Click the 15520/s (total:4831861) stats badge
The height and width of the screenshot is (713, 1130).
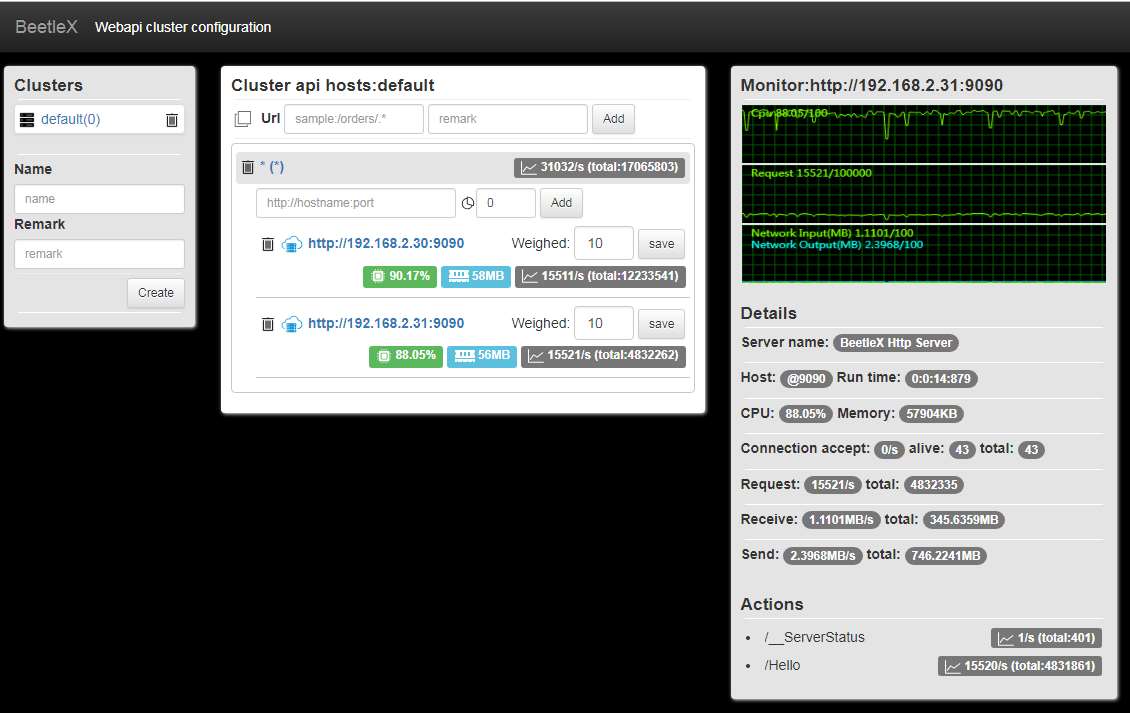pyautogui.click(x=1020, y=666)
